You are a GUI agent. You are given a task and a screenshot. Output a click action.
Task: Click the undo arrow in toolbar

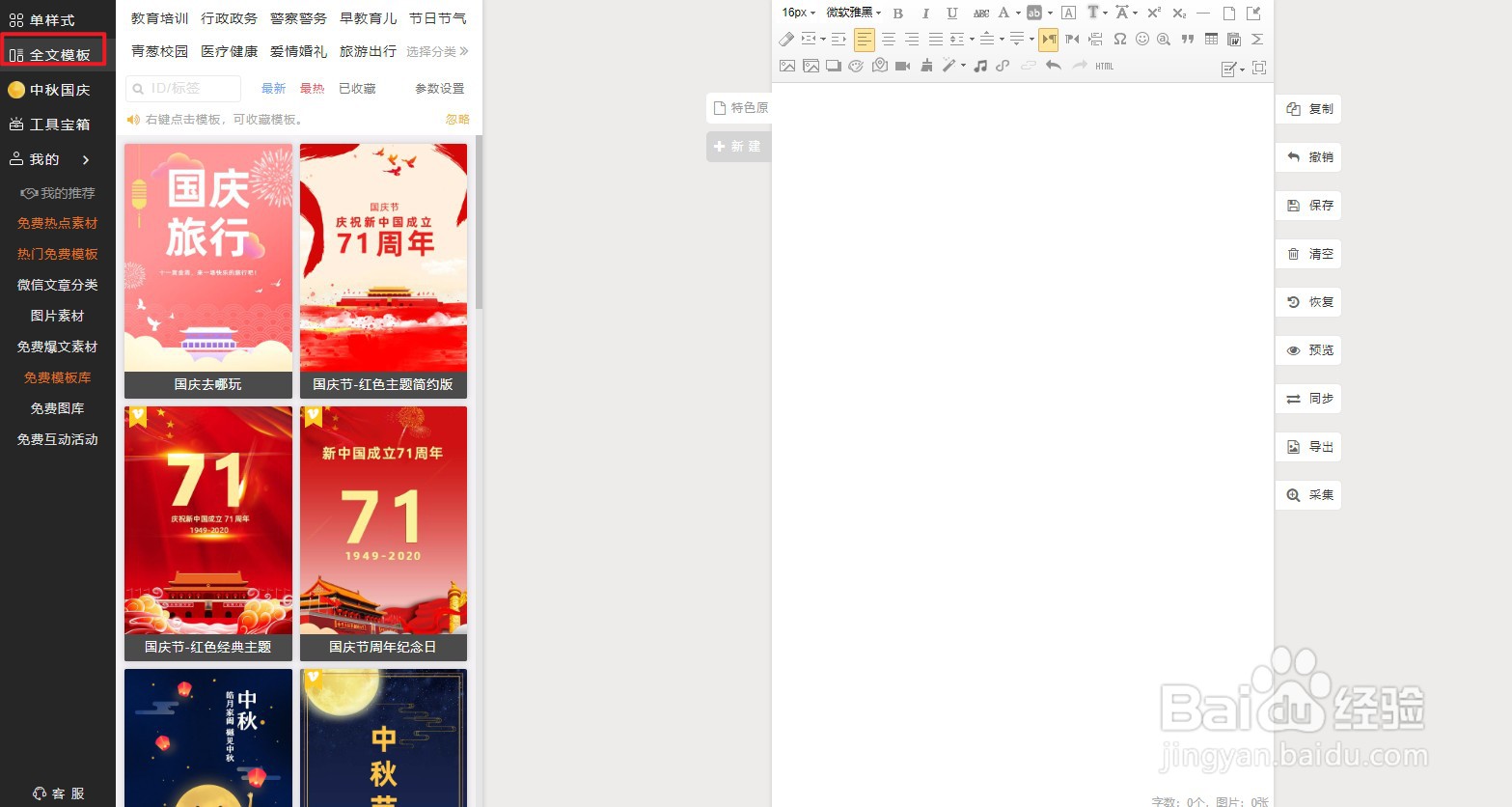(x=1054, y=66)
